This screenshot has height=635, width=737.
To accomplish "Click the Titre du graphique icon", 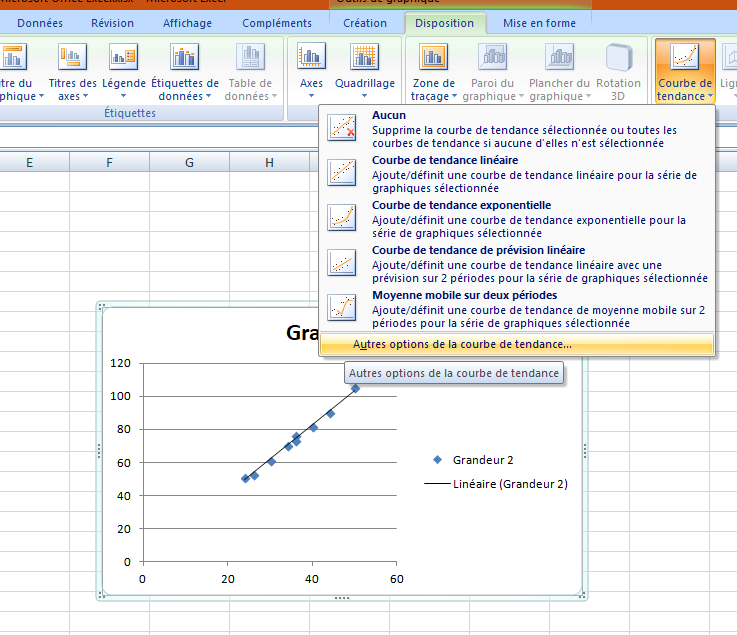I will pyautogui.click(x=13, y=57).
